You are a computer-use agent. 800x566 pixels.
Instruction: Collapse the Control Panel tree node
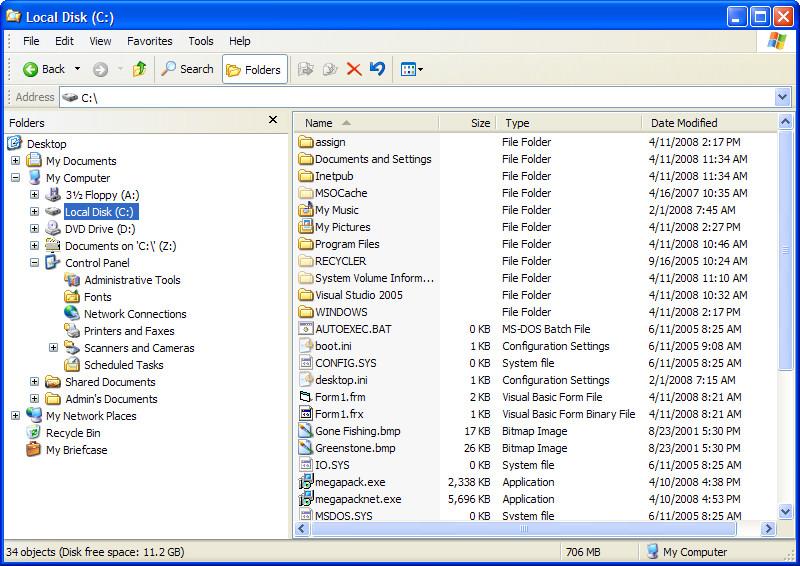(x=34, y=263)
